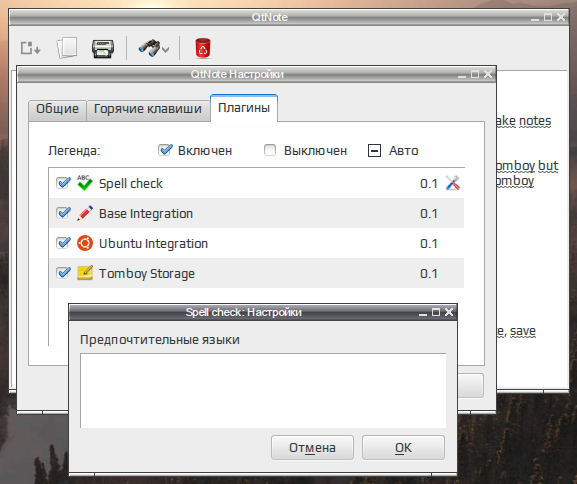This screenshot has height=484, width=577.
Task: Click the Spell check ABC icon
Action: (x=85, y=183)
